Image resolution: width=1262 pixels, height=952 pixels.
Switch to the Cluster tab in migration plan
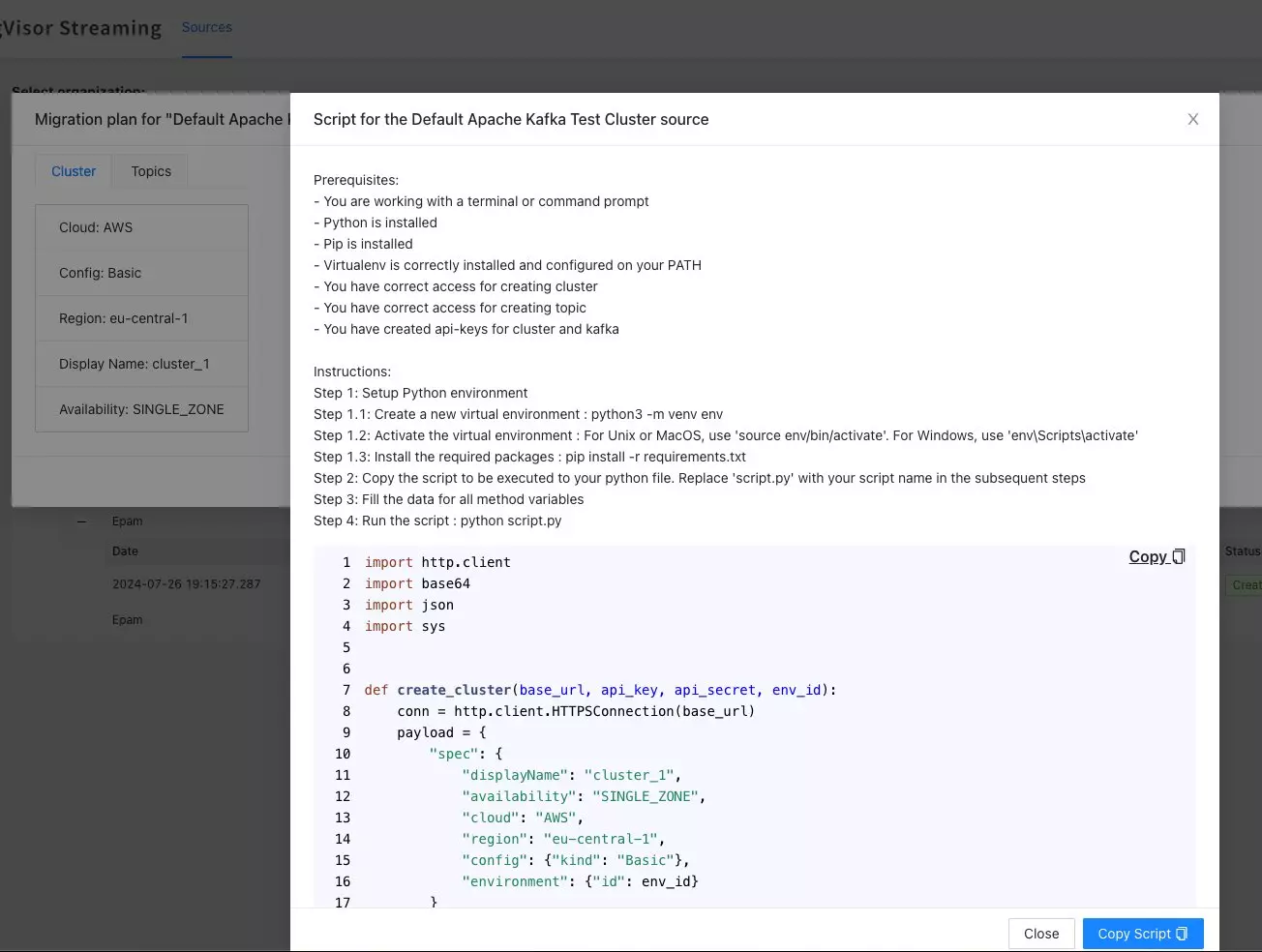click(x=74, y=171)
